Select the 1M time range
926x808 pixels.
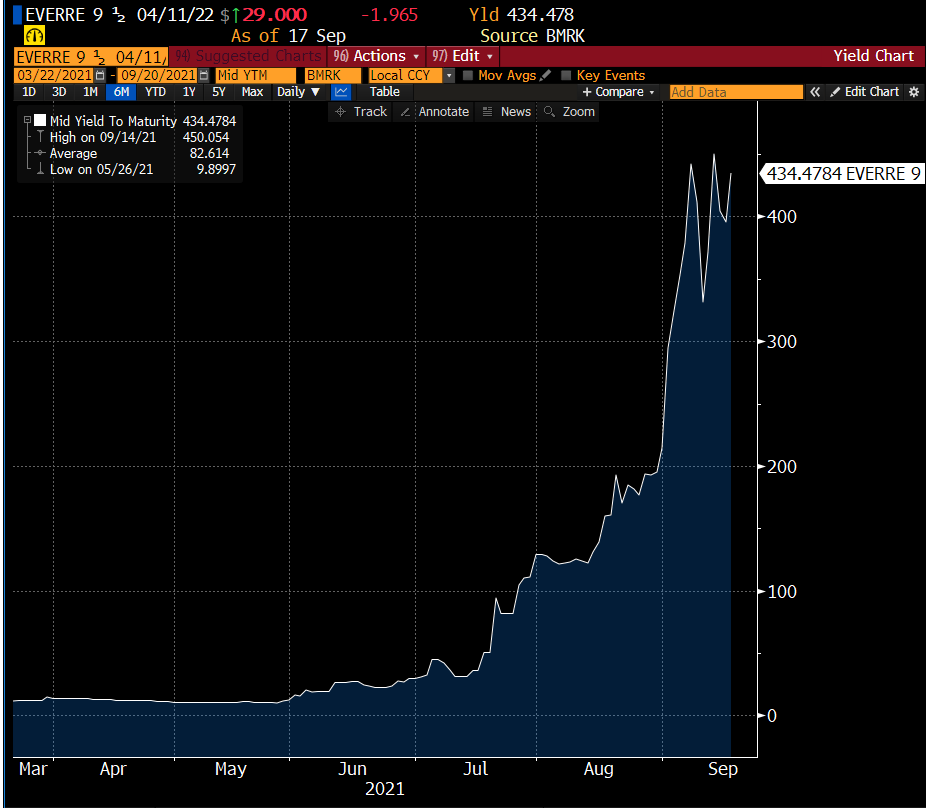90,92
